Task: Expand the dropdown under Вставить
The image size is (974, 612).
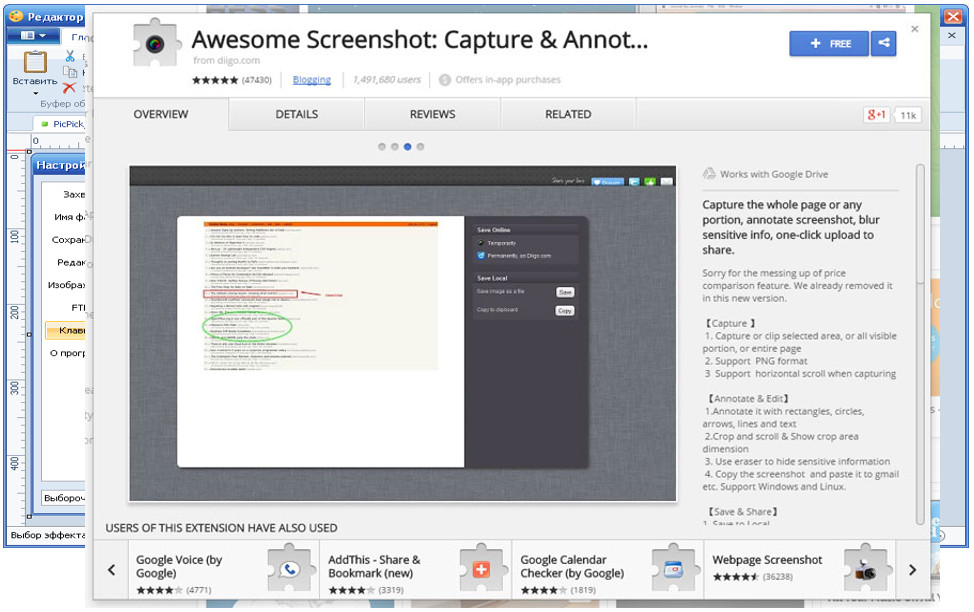Action: point(35,93)
